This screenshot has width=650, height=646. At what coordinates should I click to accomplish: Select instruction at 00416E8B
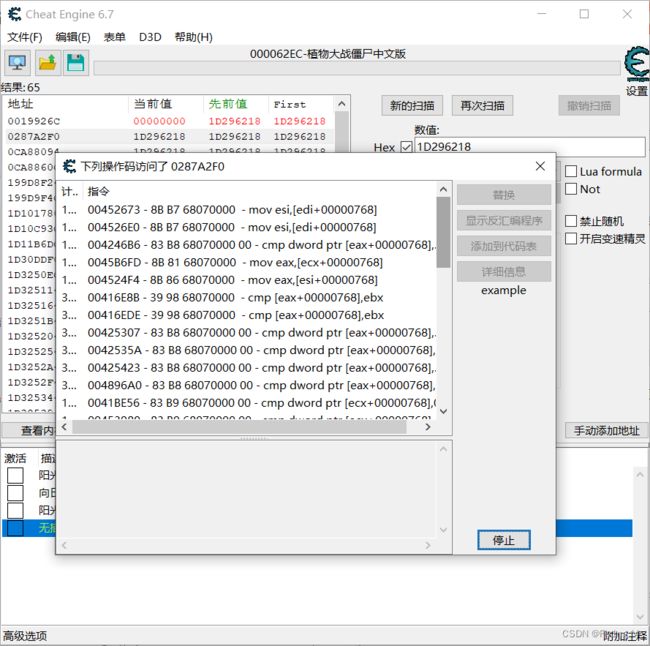(247, 298)
